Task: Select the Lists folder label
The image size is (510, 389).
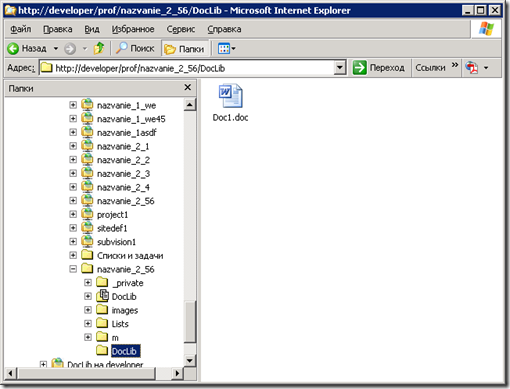Action: tap(120, 324)
